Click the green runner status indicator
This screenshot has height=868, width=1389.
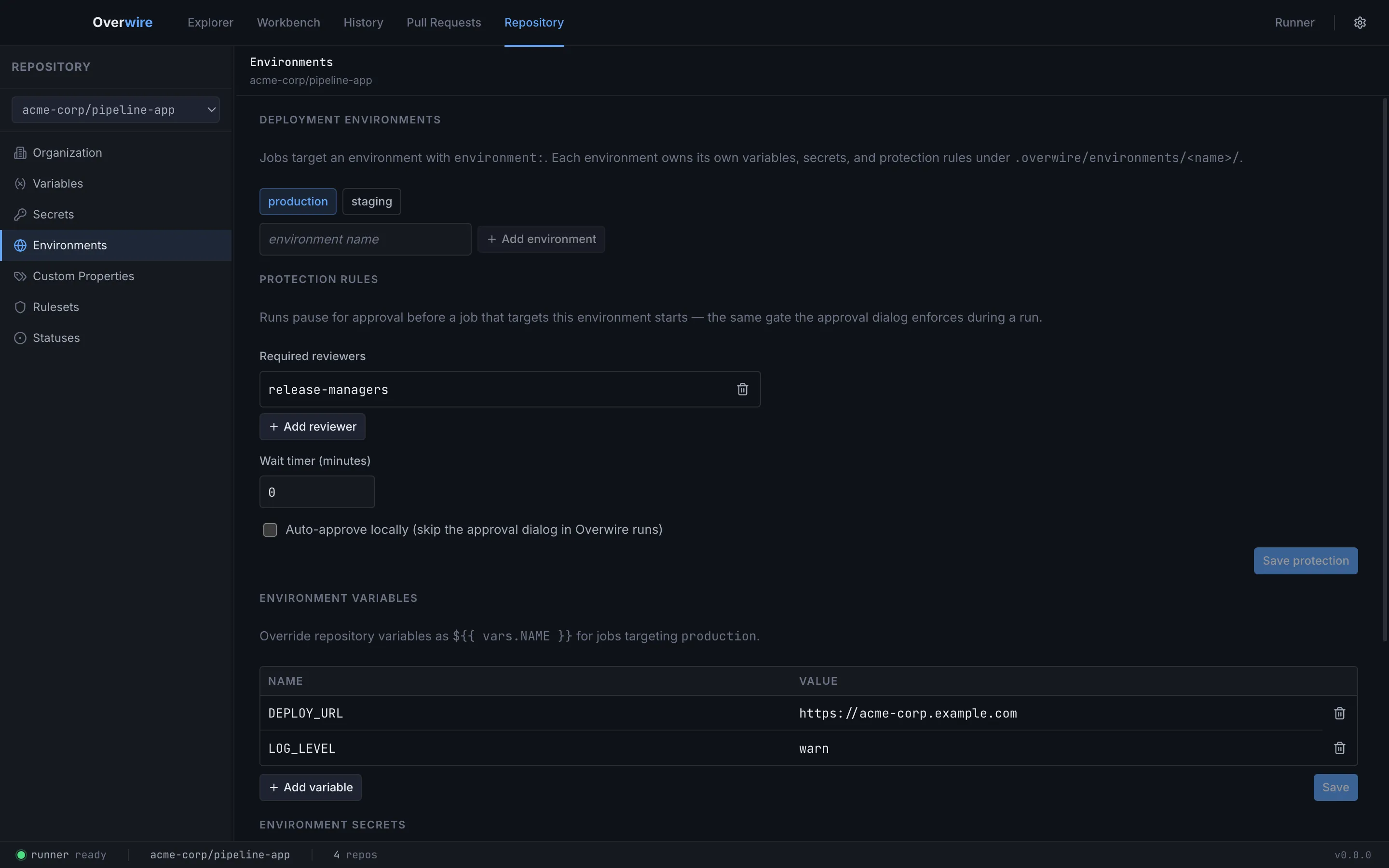(x=21, y=855)
